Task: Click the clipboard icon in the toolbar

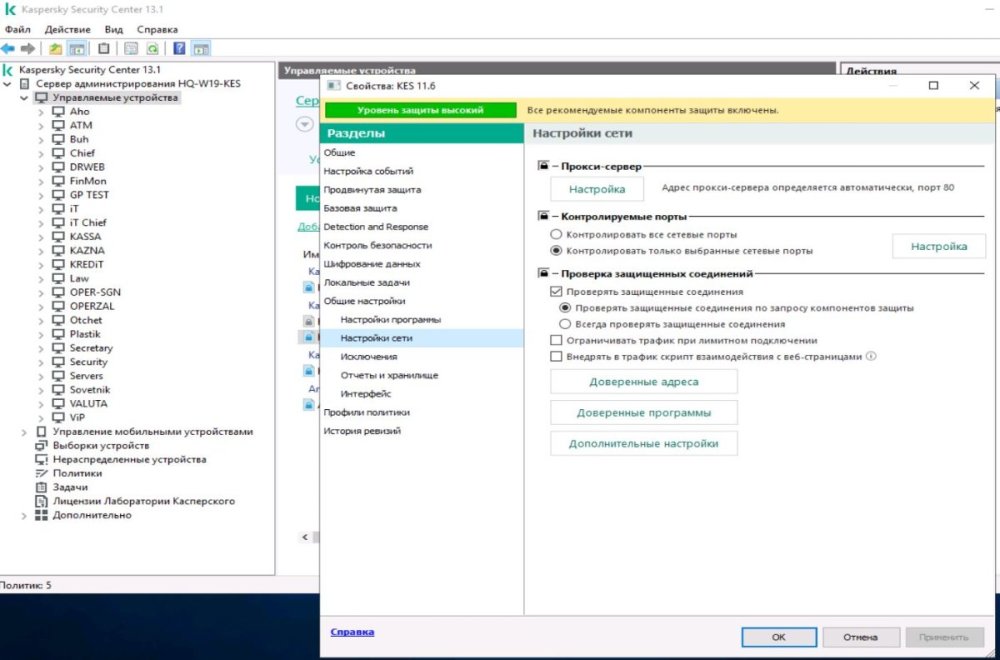Action: tap(103, 48)
